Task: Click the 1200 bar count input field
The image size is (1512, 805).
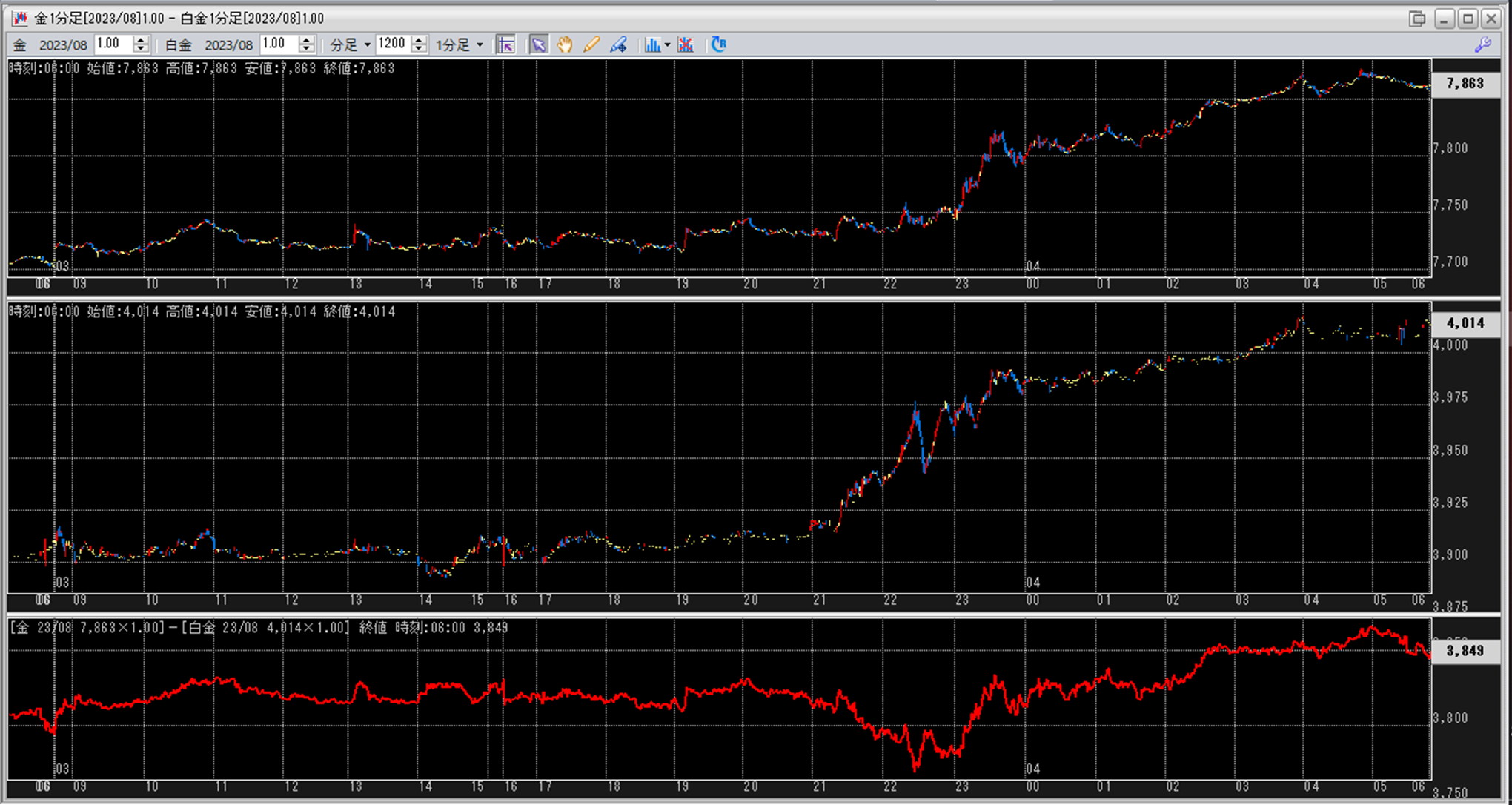Action: pyautogui.click(x=392, y=44)
